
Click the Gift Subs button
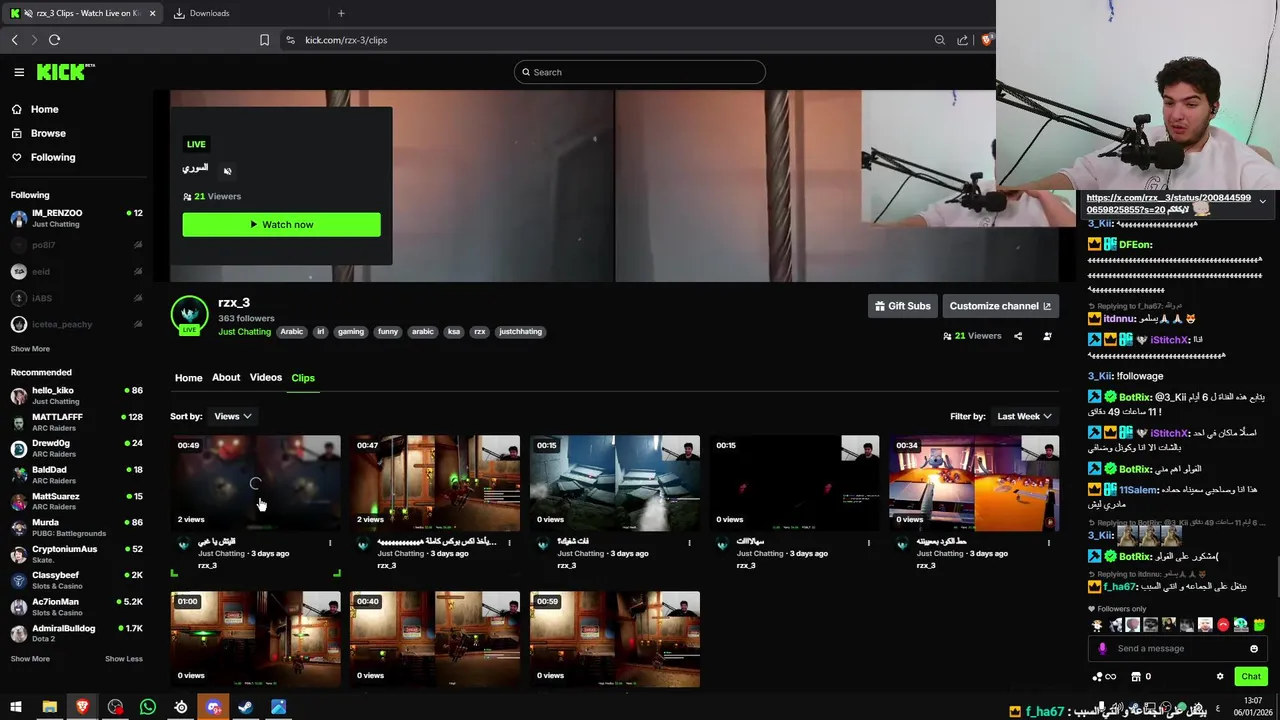[902, 306]
